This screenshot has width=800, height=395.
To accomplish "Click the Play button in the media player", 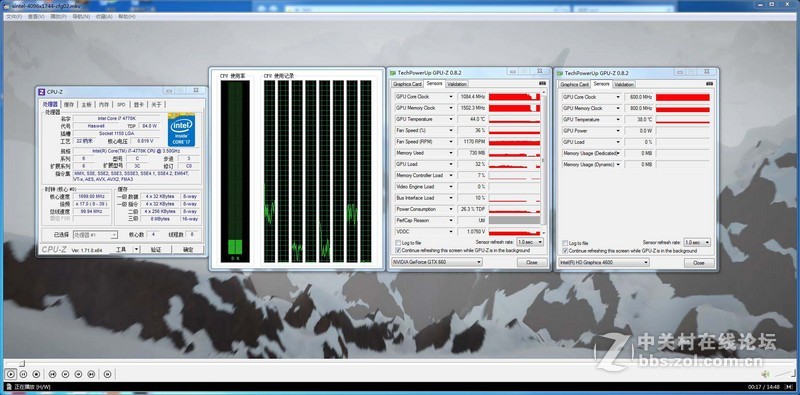I will click(x=11, y=374).
